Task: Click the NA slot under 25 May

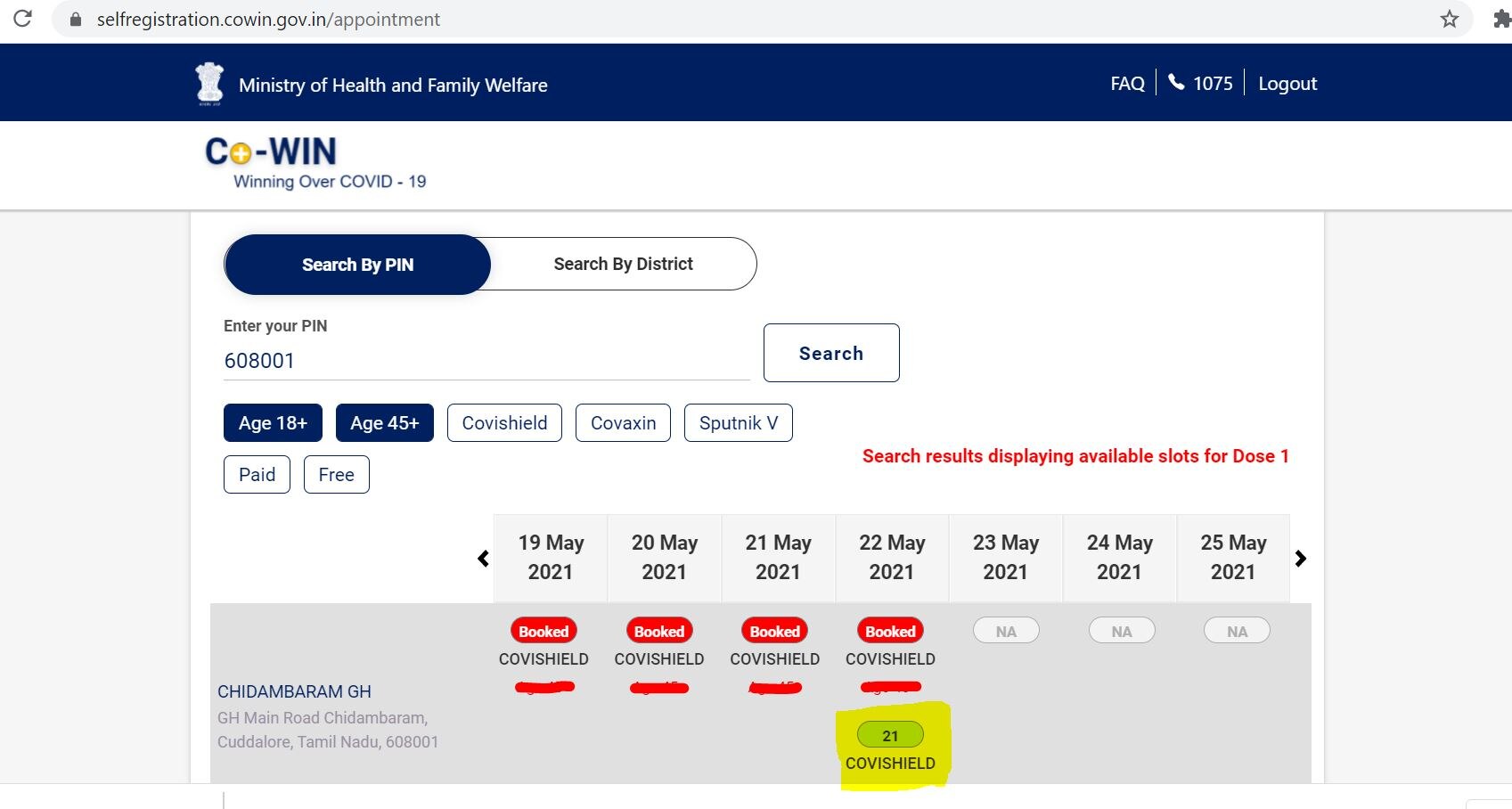Action: (1237, 631)
